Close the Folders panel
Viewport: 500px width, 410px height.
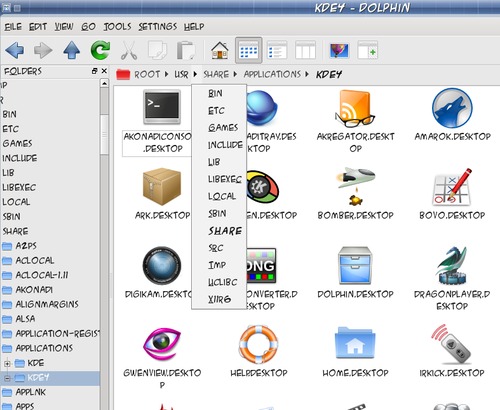(x=104, y=71)
